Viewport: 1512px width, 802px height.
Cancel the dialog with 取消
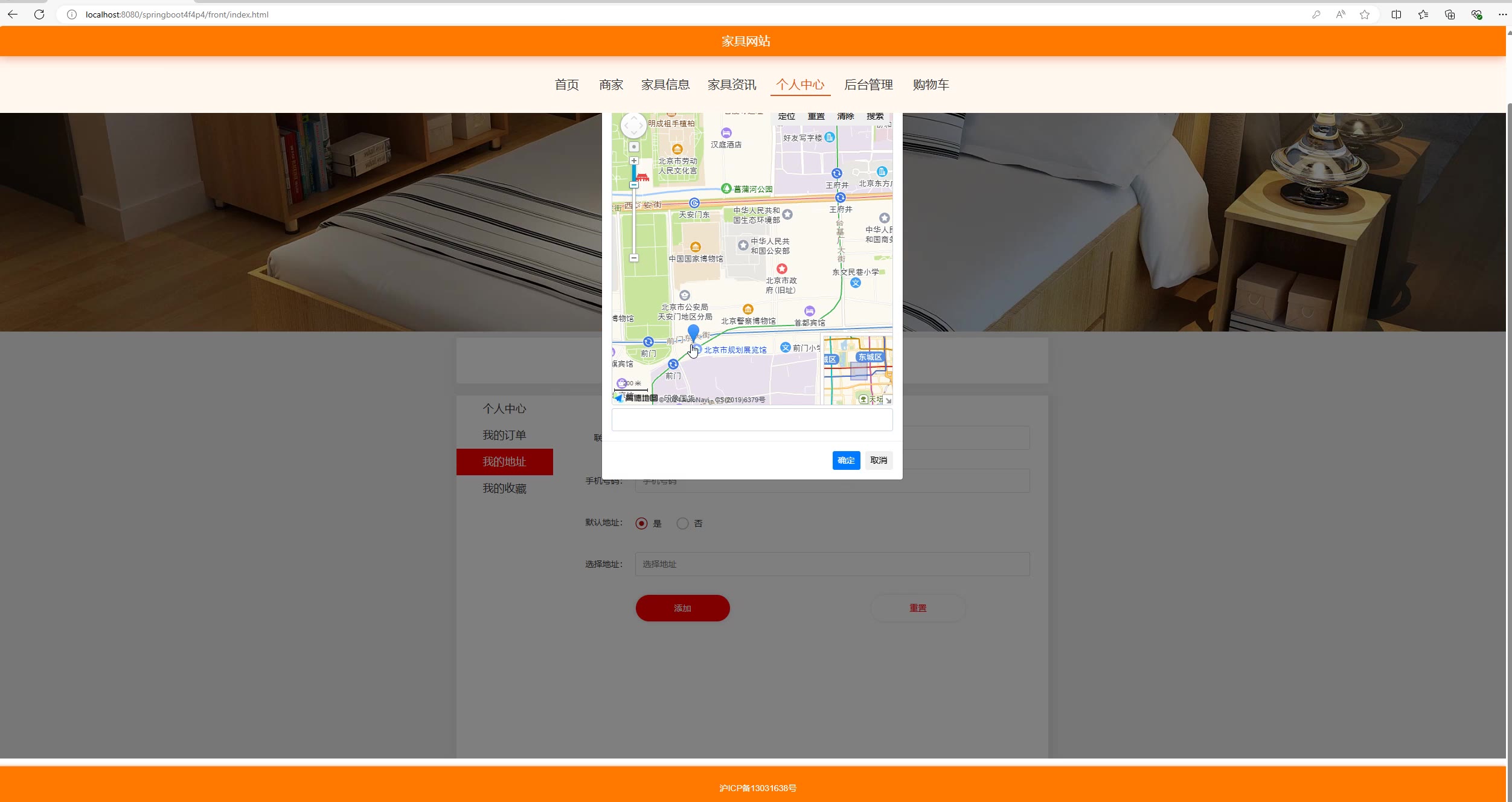[879, 461]
